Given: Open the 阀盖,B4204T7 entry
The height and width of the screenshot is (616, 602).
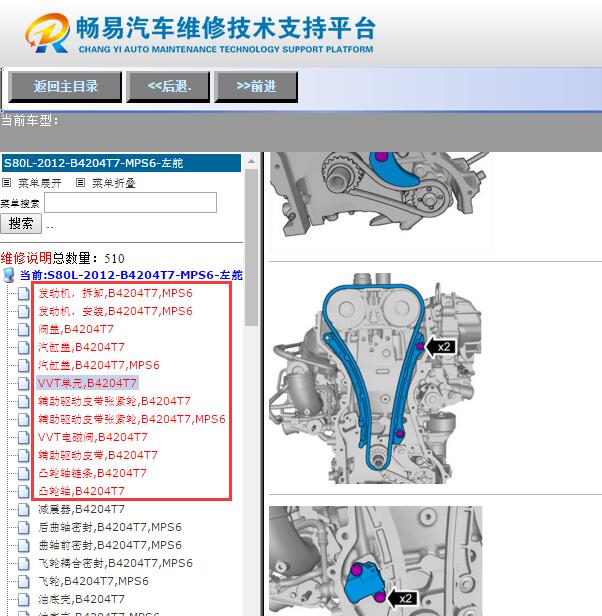Looking at the screenshot, I should point(76,329).
